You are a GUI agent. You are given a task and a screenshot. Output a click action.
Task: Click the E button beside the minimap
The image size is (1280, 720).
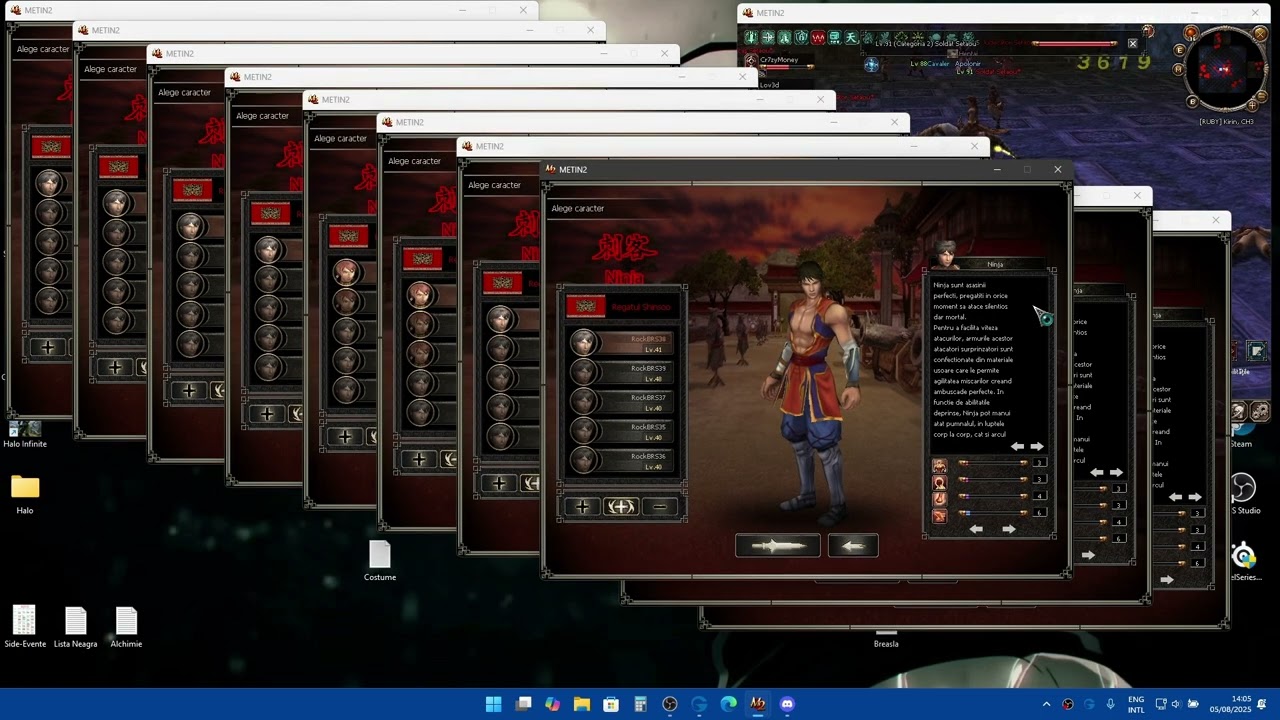pyautogui.click(x=1179, y=50)
